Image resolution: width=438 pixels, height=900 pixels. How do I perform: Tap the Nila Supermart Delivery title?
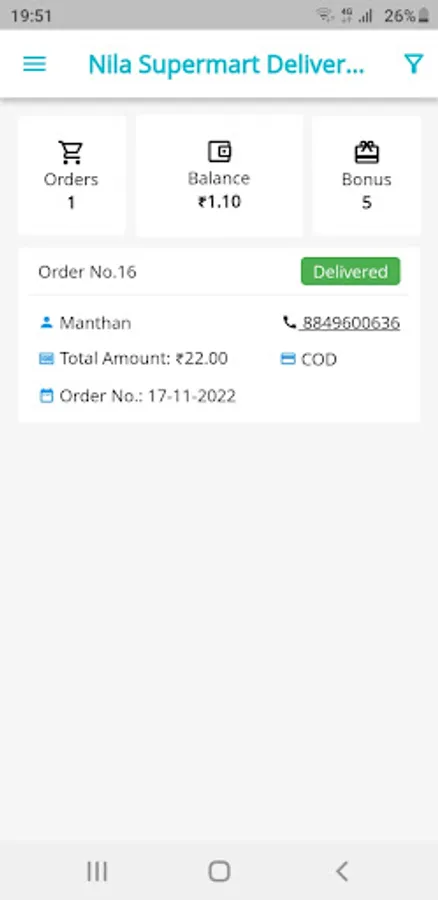point(226,65)
